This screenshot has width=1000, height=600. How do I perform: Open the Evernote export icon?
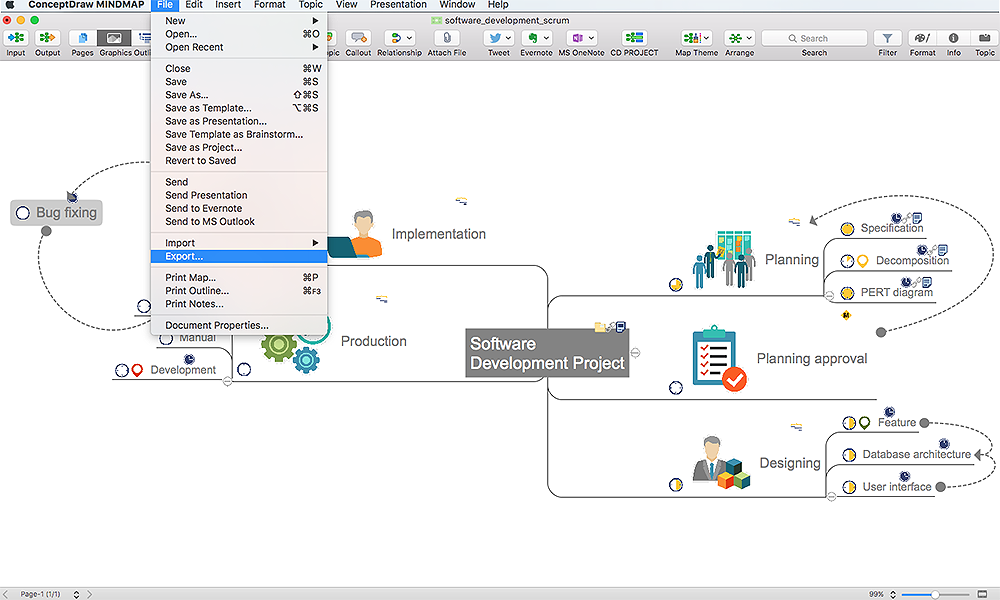(x=536, y=38)
